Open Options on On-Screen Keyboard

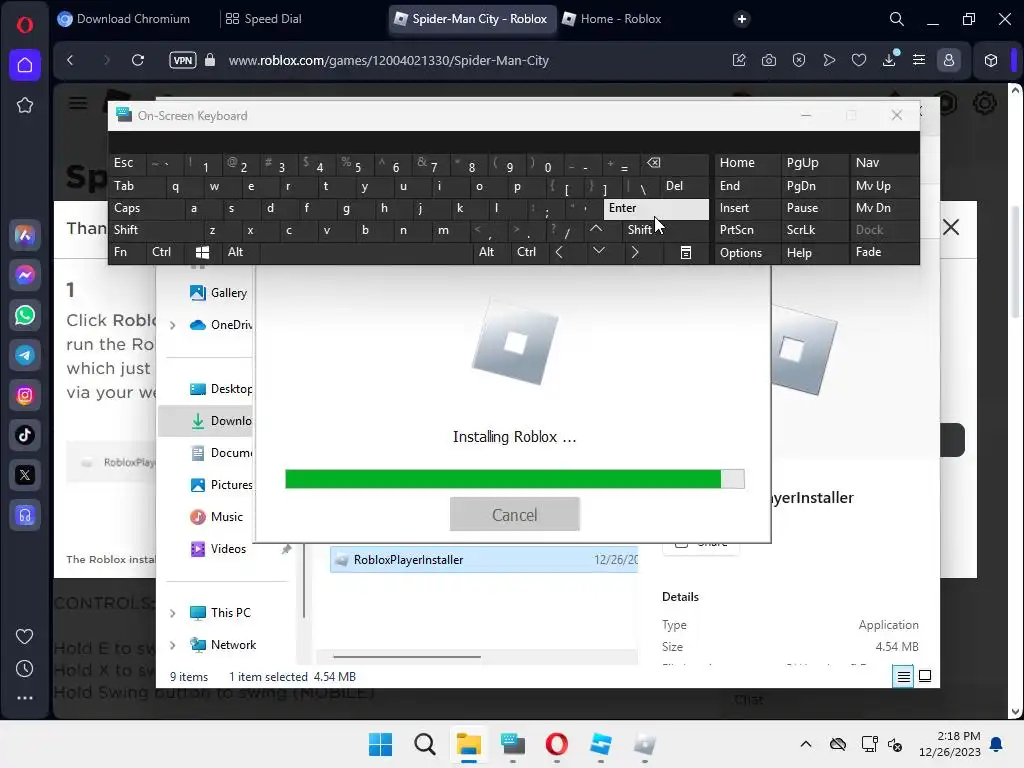click(747, 253)
